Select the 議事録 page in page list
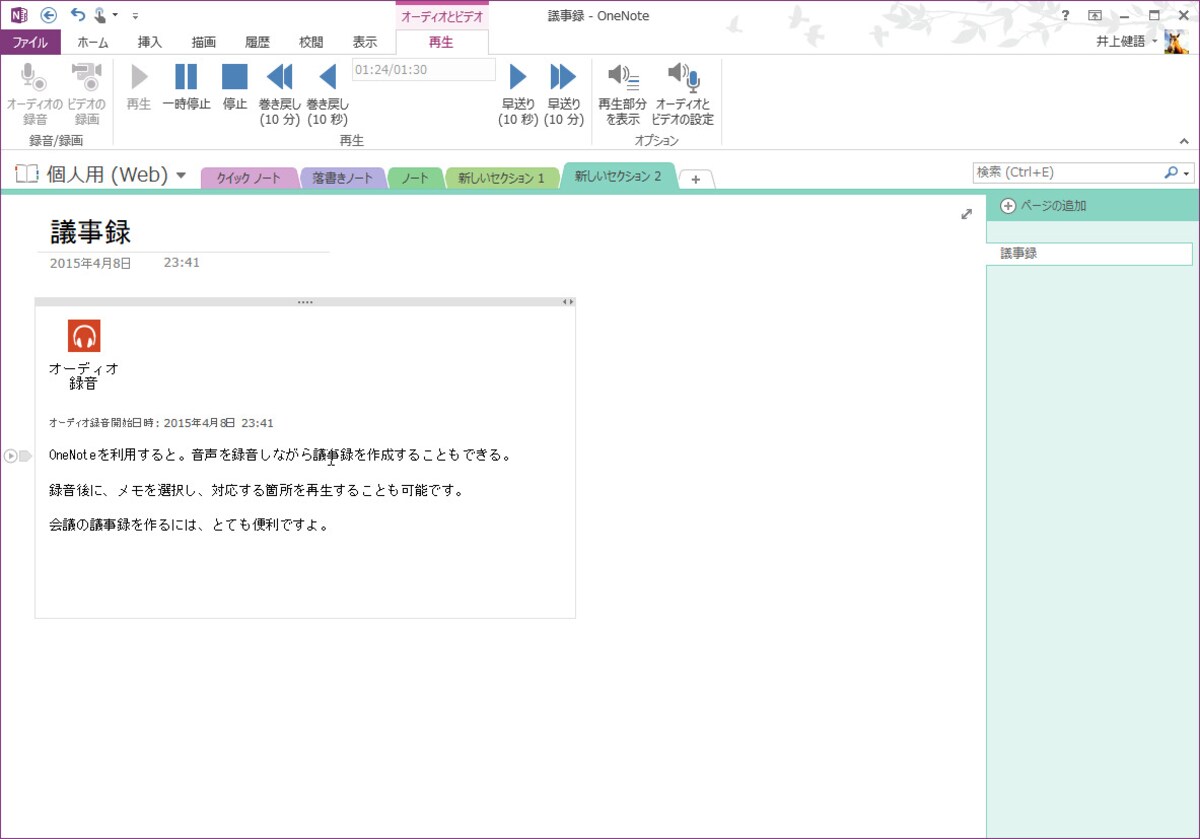 [1089, 254]
